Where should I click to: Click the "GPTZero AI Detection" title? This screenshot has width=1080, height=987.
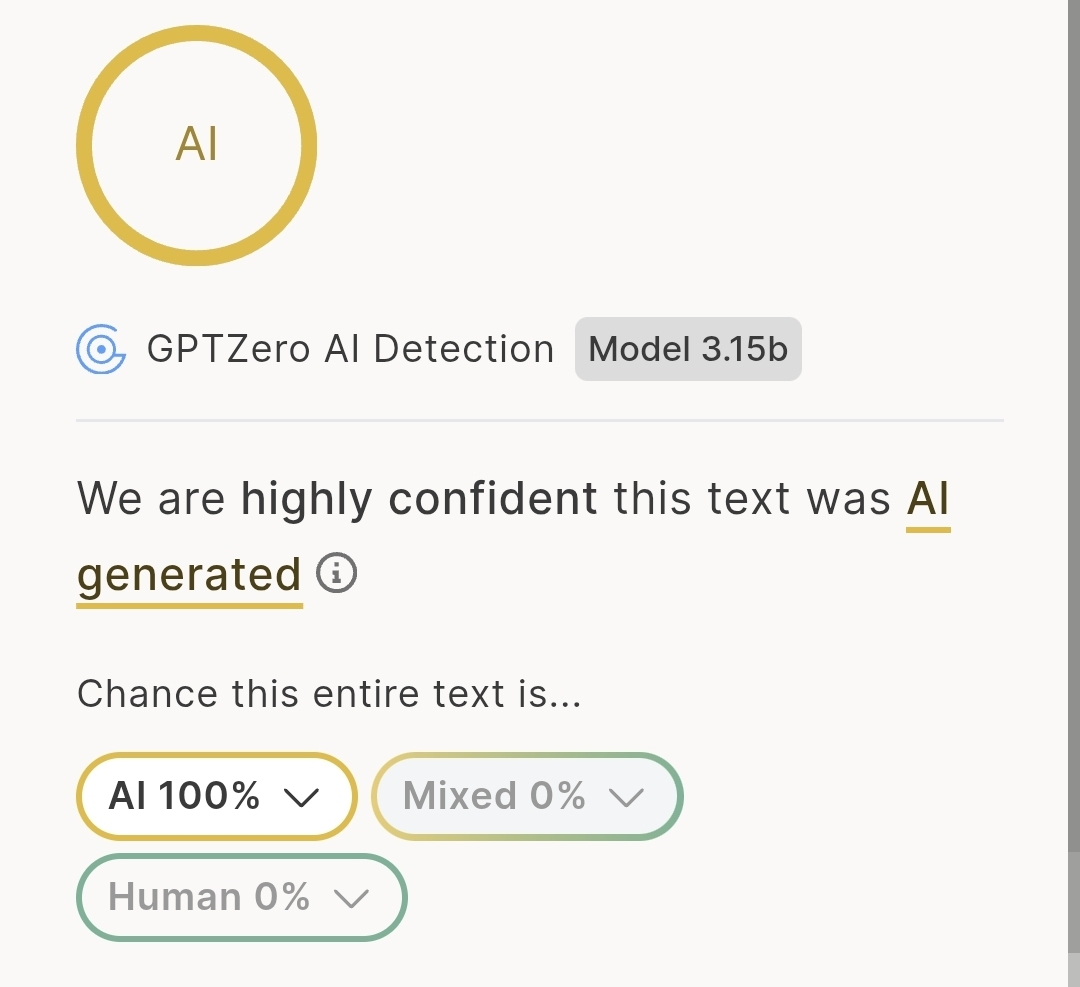coord(350,349)
